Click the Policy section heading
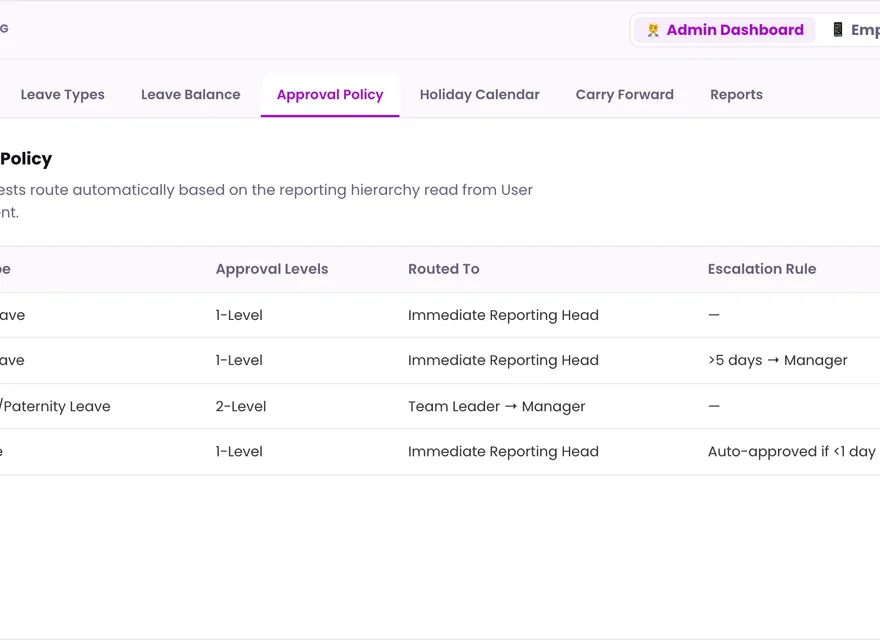880x640 pixels. 26,159
